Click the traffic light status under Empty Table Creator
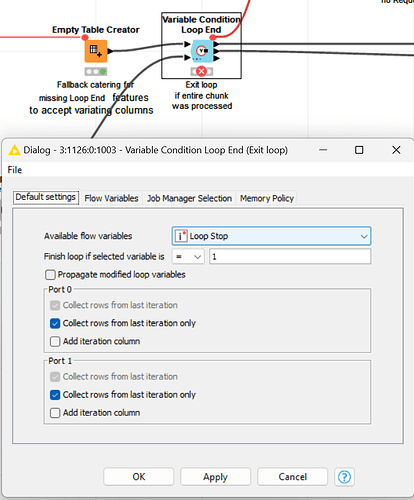 click(x=96, y=71)
